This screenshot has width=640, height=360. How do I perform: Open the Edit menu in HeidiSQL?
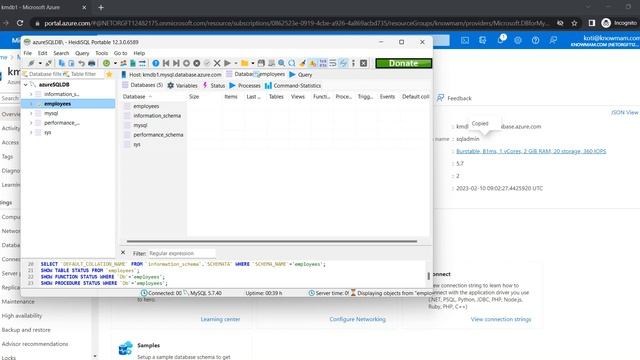[x=42, y=53]
